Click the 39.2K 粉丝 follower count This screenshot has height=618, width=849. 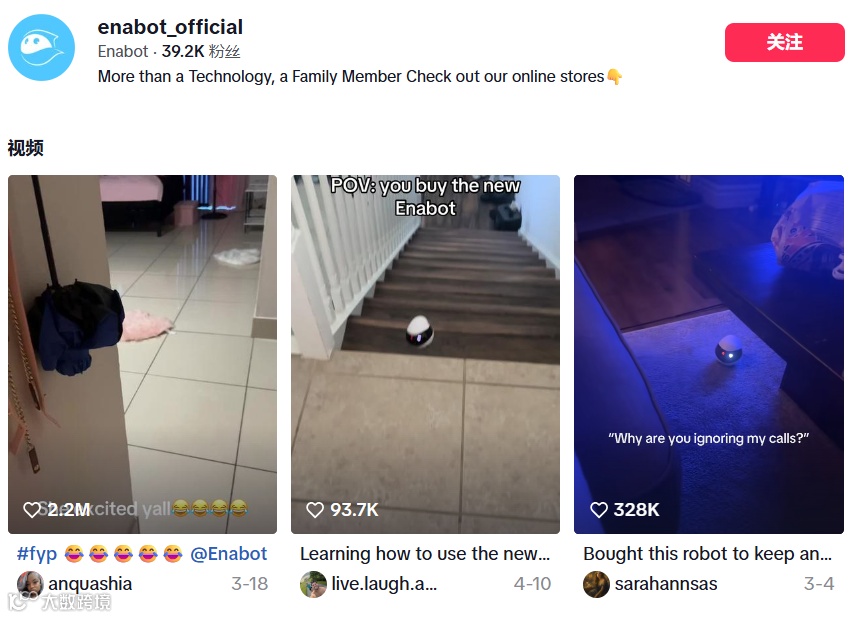201,51
